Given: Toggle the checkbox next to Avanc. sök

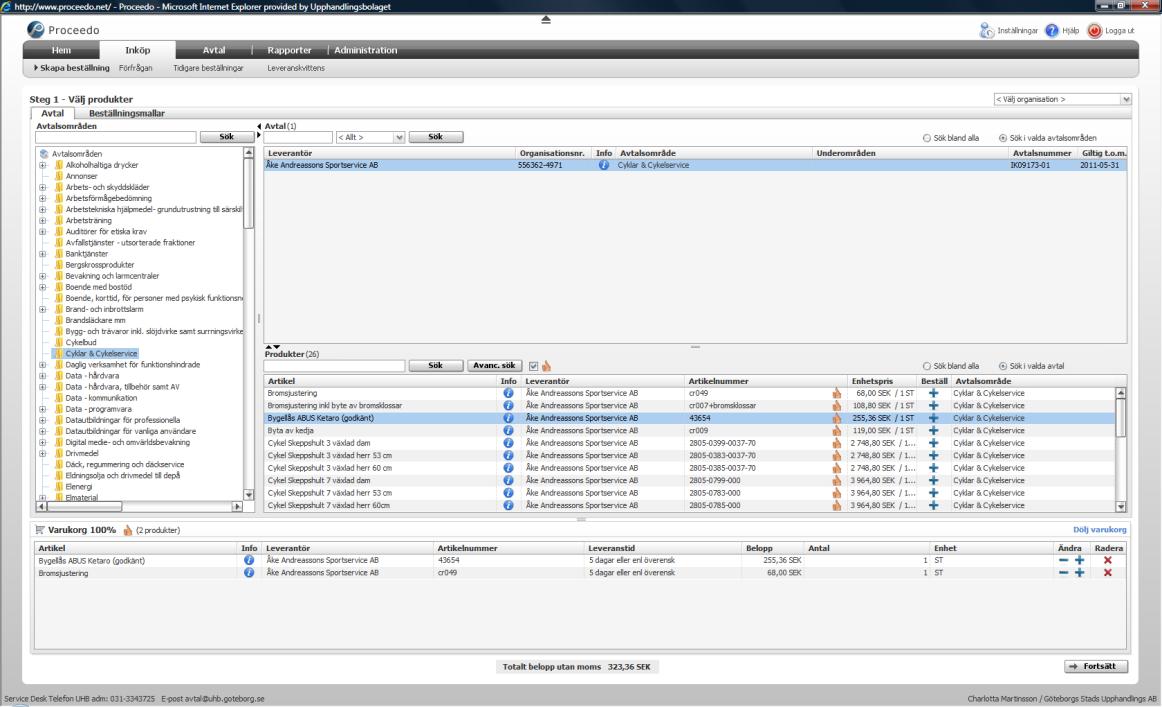Looking at the screenshot, I should [x=534, y=366].
